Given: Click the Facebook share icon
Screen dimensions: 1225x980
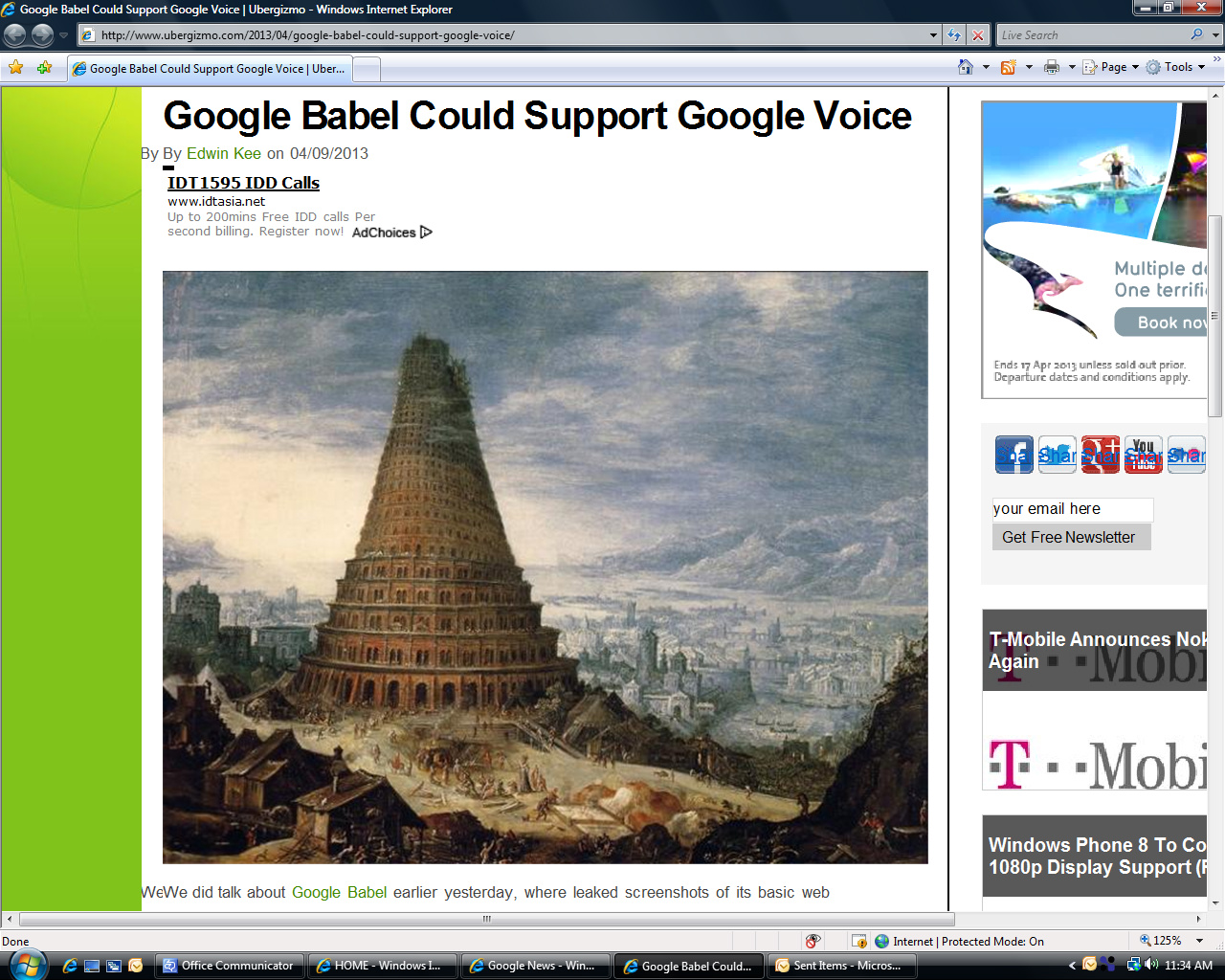Looking at the screenshot, I should [1013, 455].
